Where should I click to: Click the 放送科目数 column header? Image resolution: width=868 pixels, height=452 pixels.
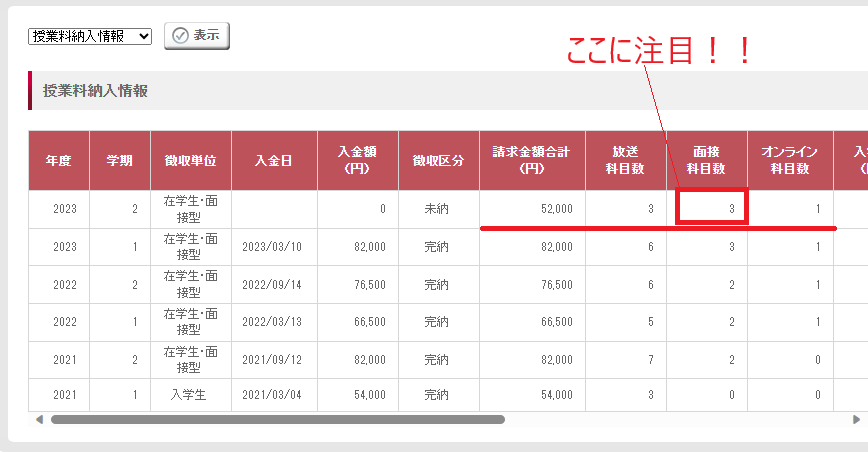[626, 160]
